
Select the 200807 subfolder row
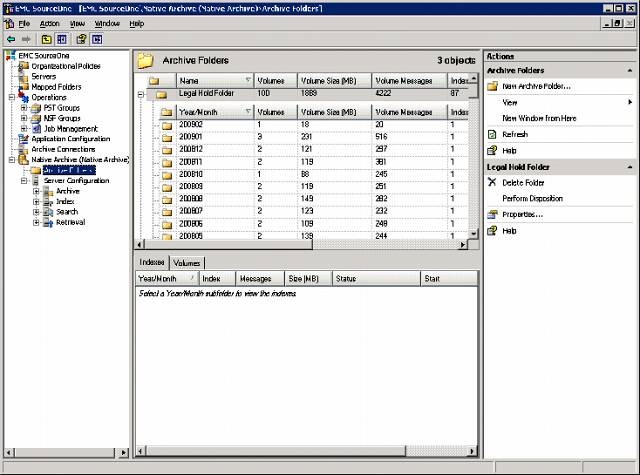tap(313, 211)
